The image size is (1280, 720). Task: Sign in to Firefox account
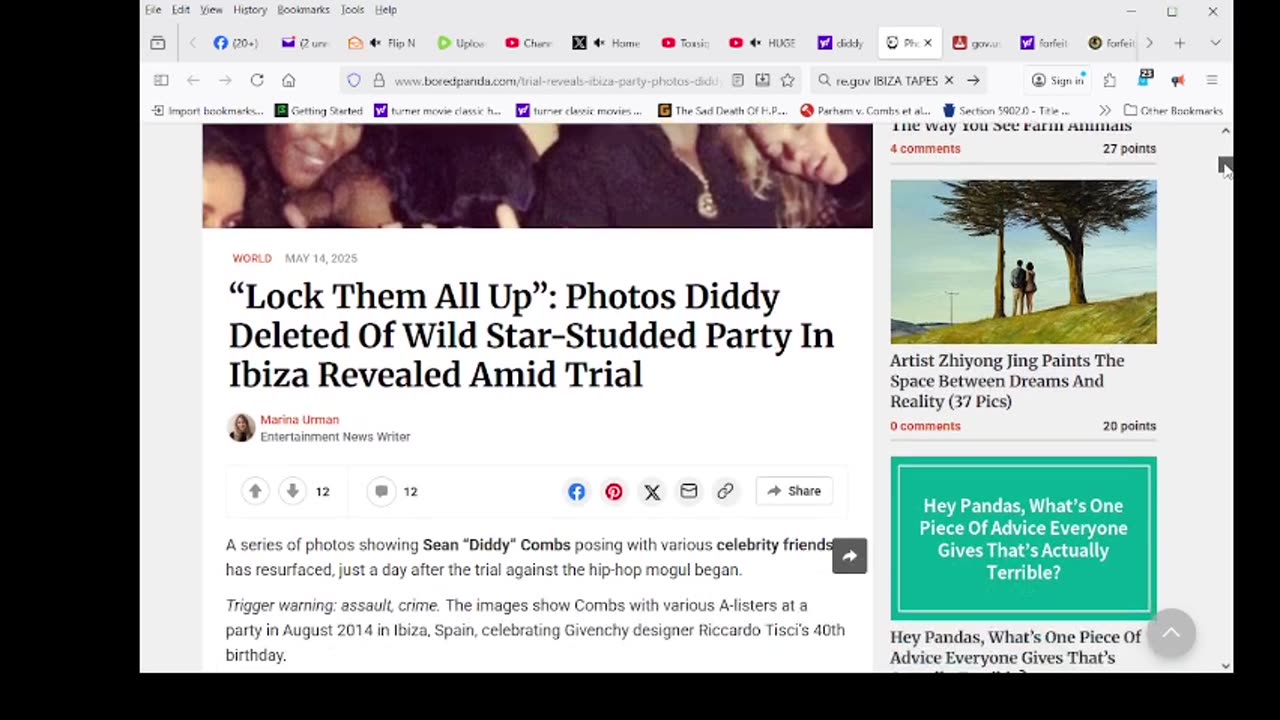(1058, 80)
